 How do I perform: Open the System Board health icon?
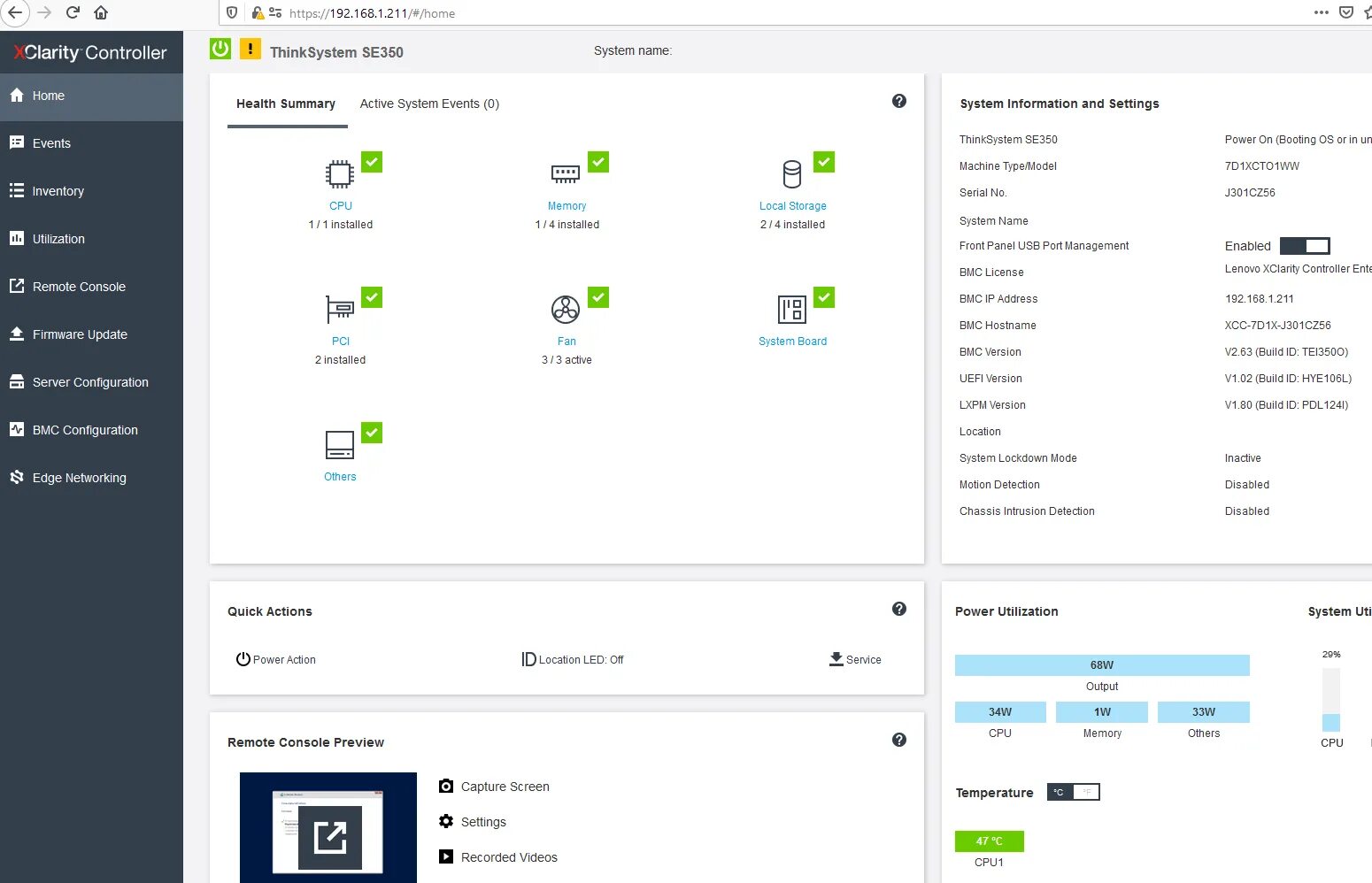pos(792,310)
